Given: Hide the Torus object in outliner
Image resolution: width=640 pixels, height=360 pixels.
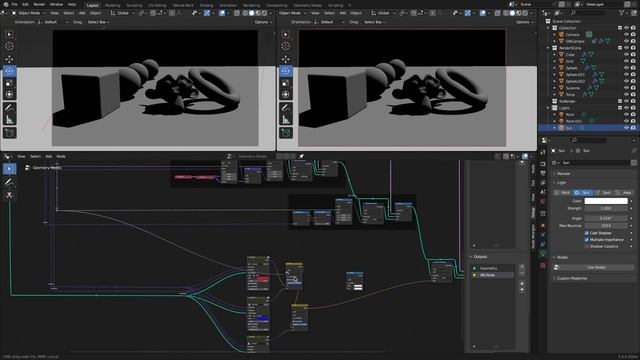Looking at the screenshot, I should click(x=626, y=95).
